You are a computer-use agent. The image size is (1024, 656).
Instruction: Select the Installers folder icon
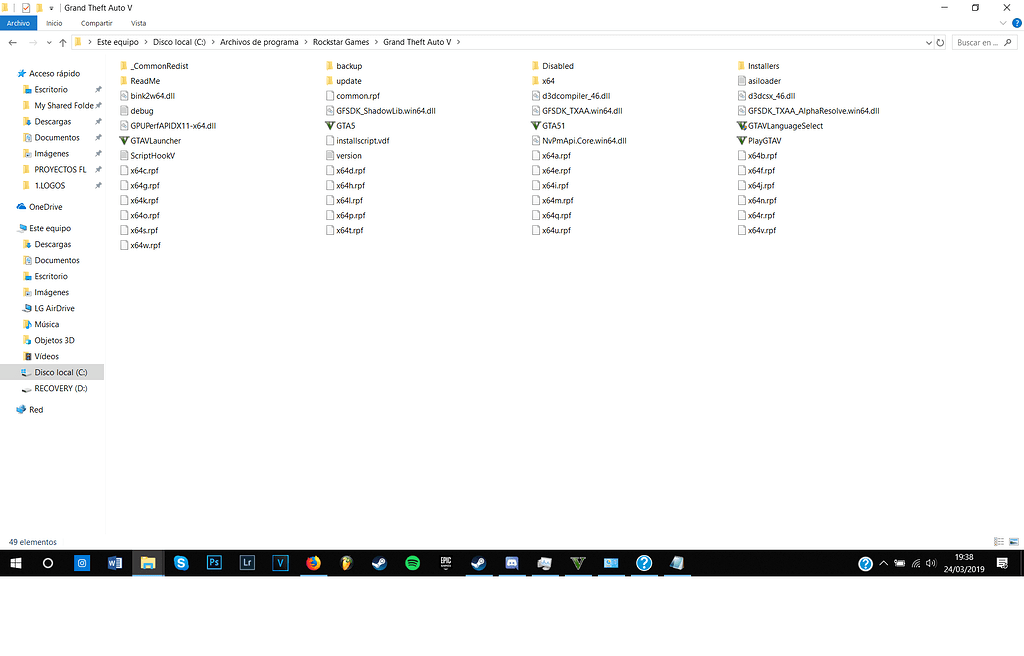(741, 66)
